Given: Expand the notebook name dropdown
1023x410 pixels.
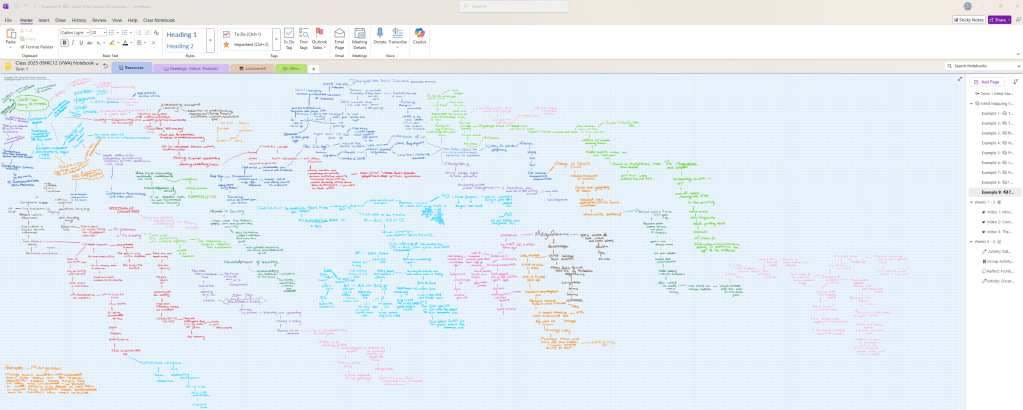Looking at the screenshot, I should pos(96,63).
